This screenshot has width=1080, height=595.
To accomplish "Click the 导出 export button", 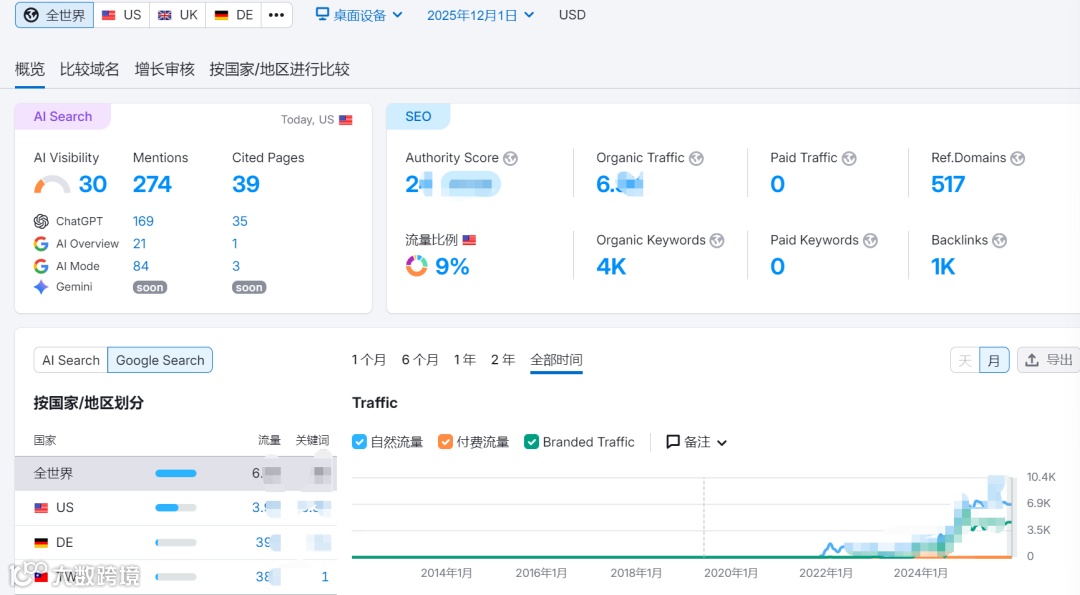I will [1048, 360].
